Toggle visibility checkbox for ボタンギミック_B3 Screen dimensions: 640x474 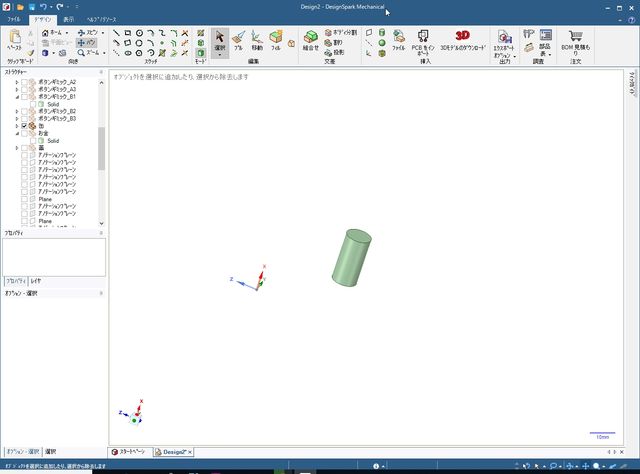pyautogui.click(x=24, y=119)
